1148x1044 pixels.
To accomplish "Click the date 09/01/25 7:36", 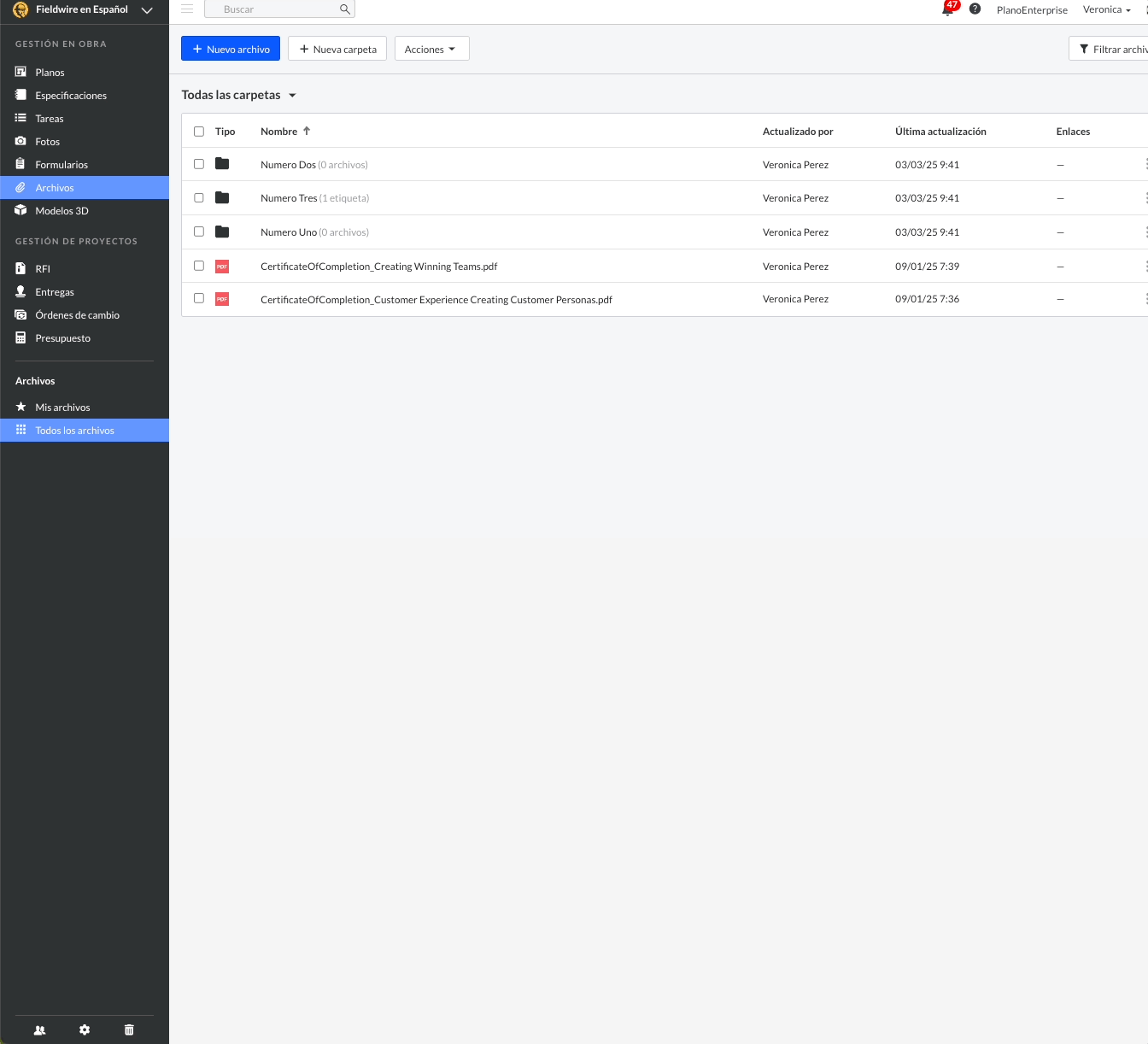I will pyautogui.click(x=927, y=299).
